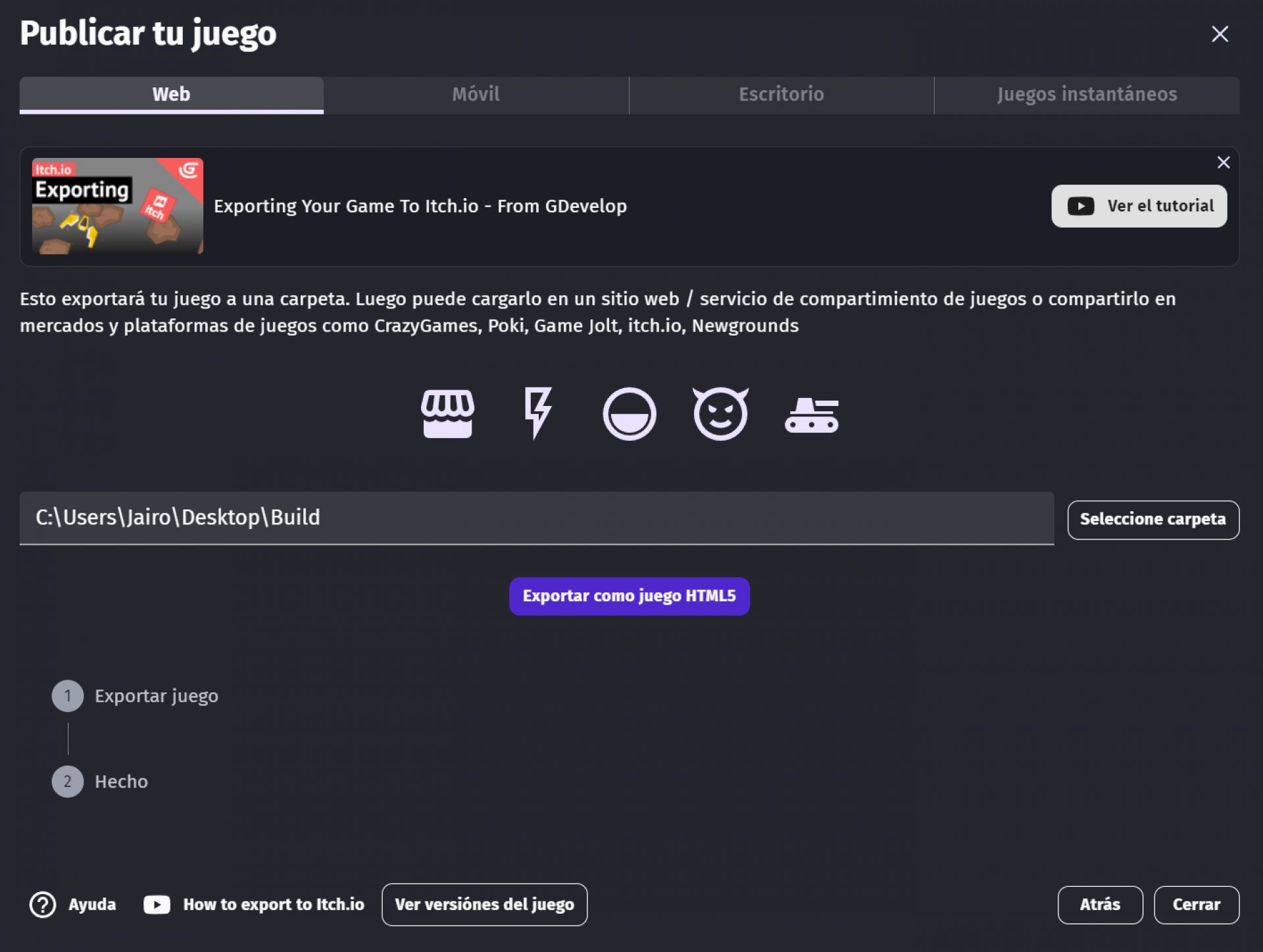Click the title Exporting Your Game To Itch.io
Image resolution: width=1263 pixels, height=952 pixels.
pos(420,207)
